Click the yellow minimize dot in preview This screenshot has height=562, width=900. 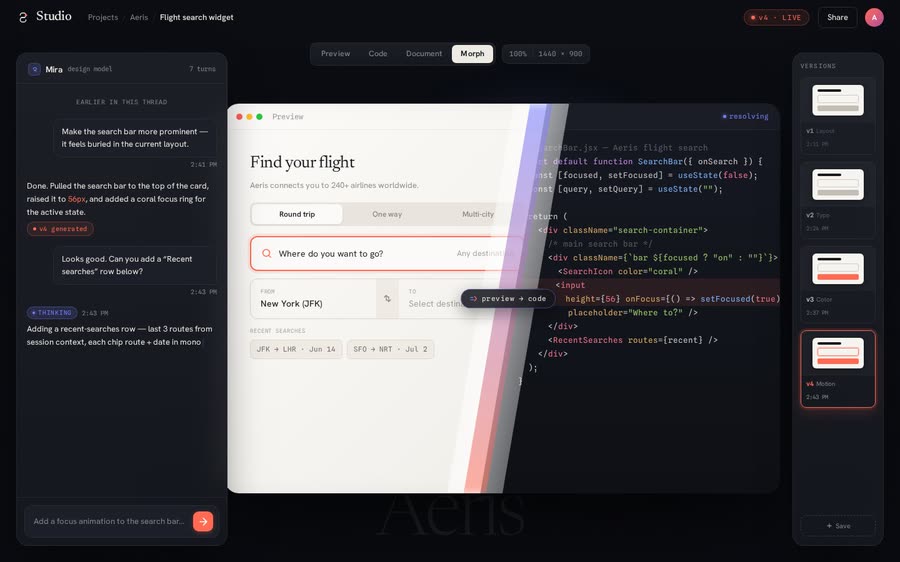[x=249, y=117]
